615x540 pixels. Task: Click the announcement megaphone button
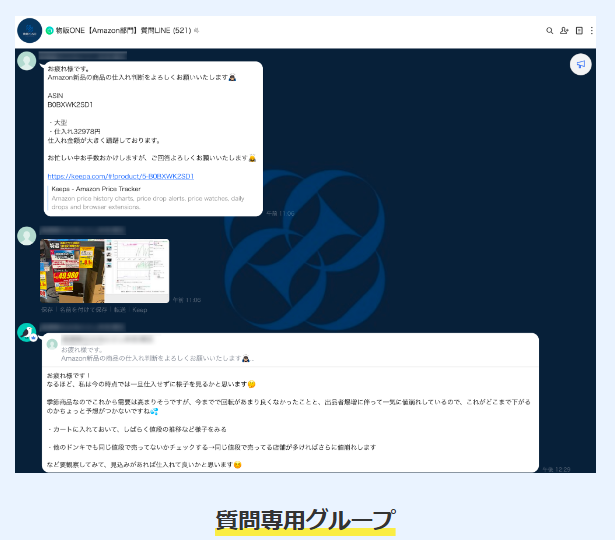[x=579, y=64]
